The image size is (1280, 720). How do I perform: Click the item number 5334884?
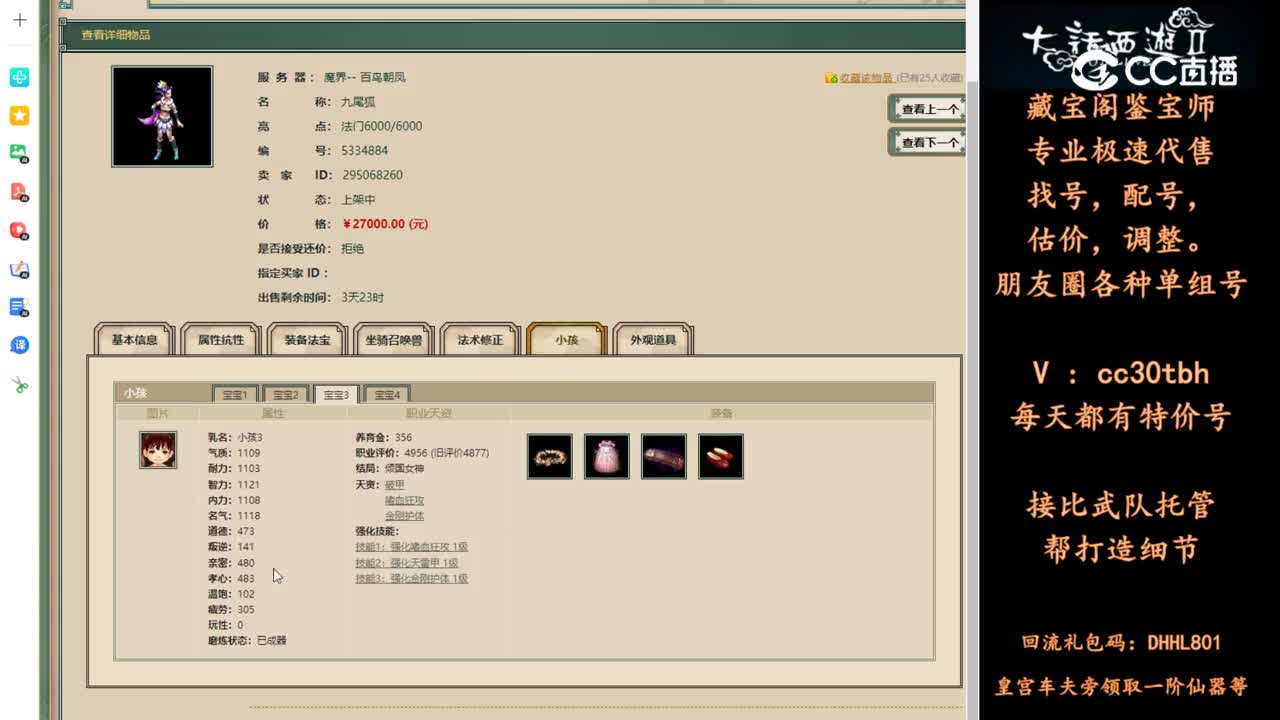point(364,151)
